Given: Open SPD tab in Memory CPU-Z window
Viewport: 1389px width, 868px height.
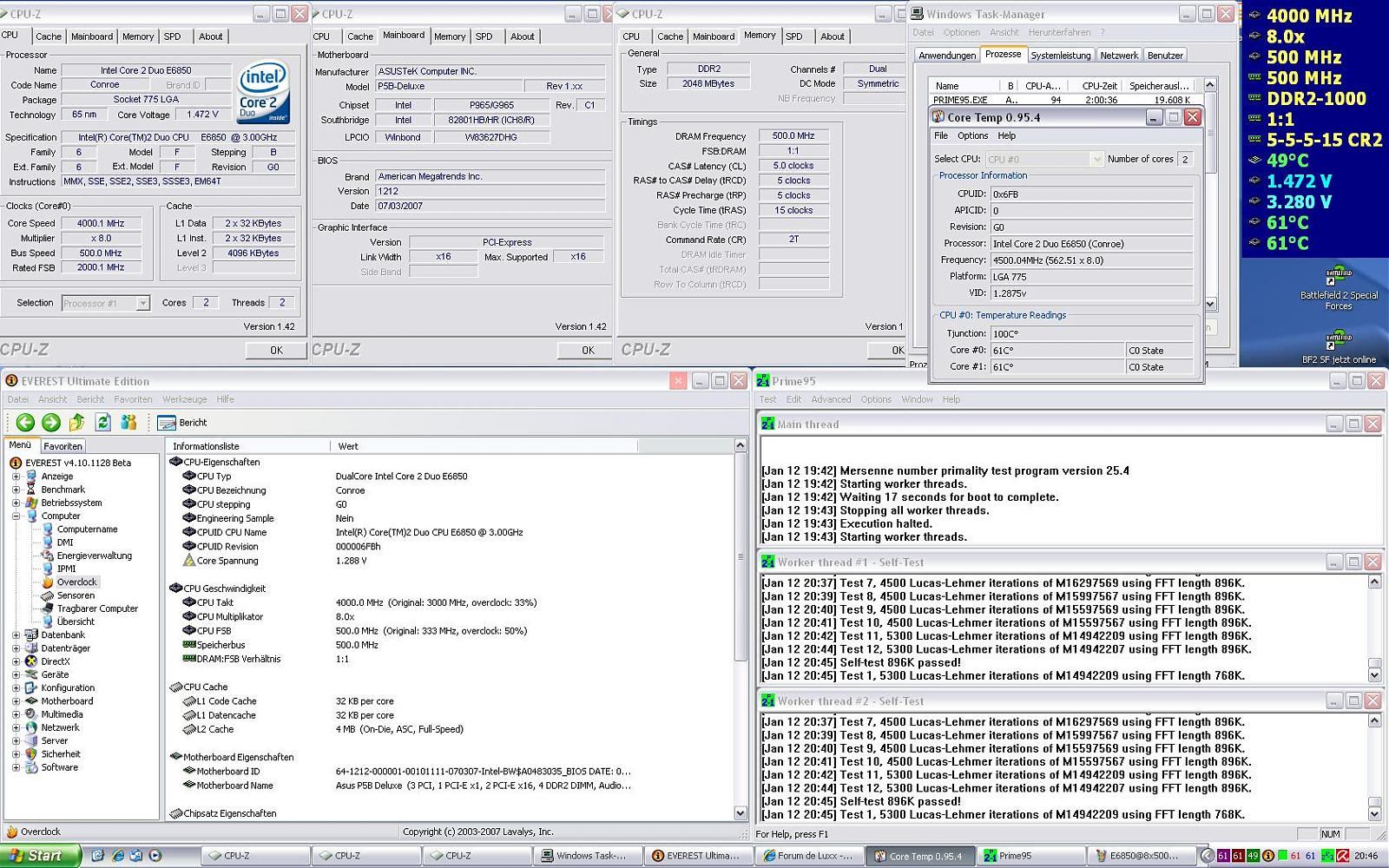Looking at the screenshot, I should (x=793, y=36).
